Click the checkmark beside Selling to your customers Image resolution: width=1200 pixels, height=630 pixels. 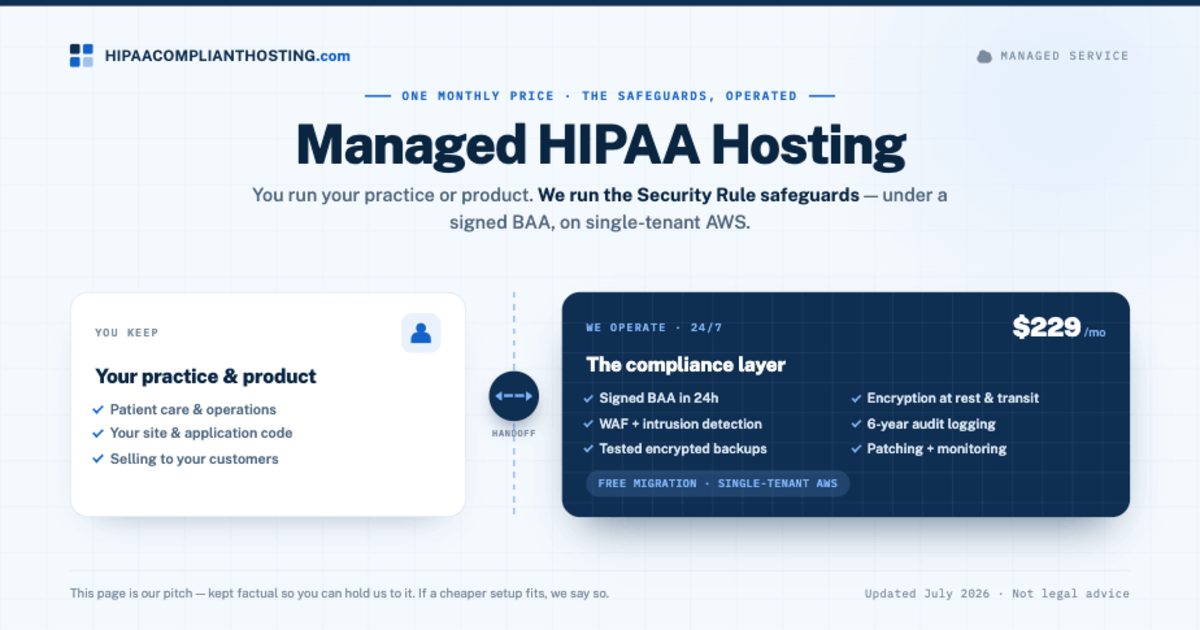(98, 459)
